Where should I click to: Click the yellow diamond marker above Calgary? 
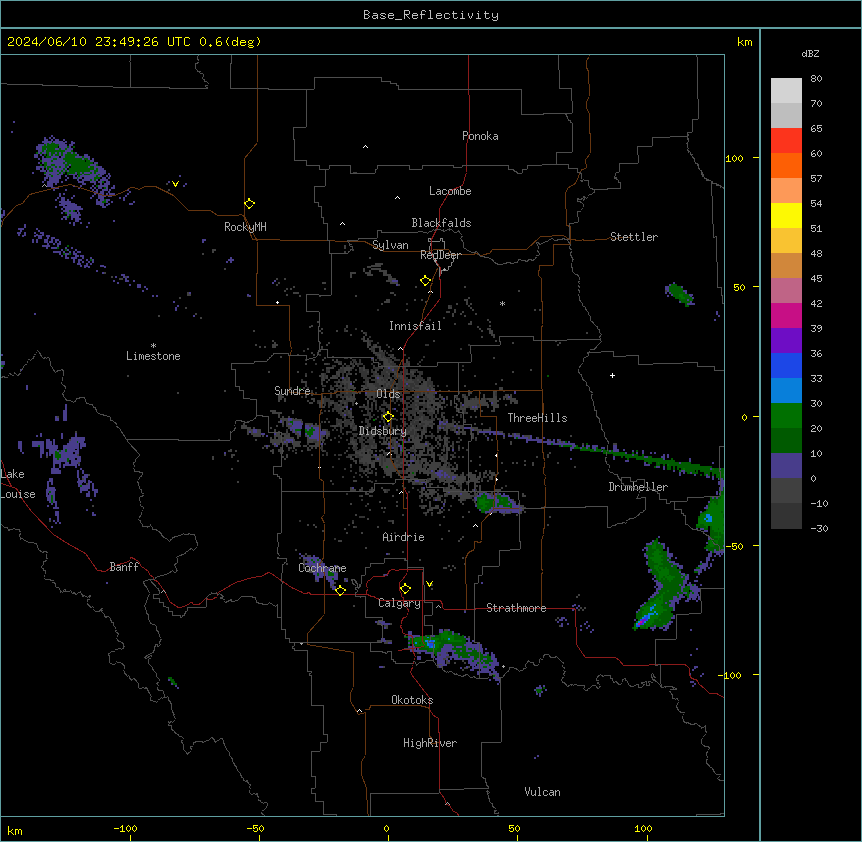click(x=405, y=589)
